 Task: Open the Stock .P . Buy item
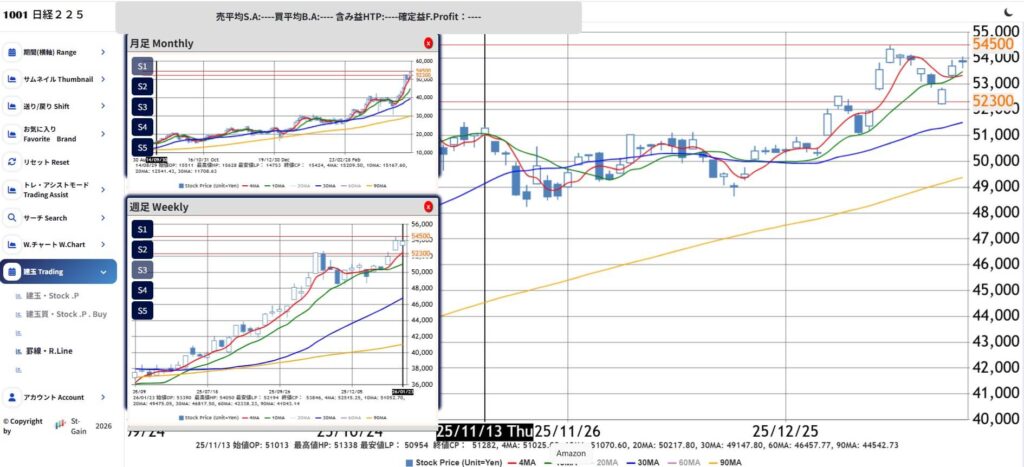[x=65, y=314]
